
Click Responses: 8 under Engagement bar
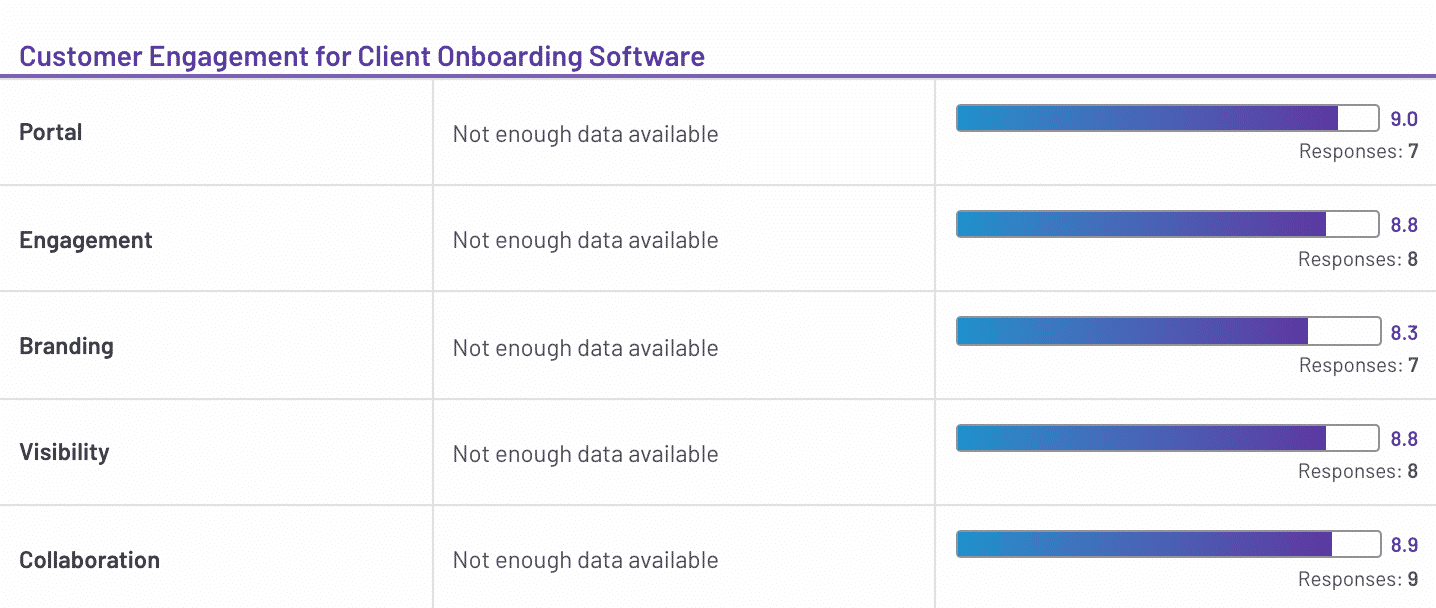point(1358,259)
